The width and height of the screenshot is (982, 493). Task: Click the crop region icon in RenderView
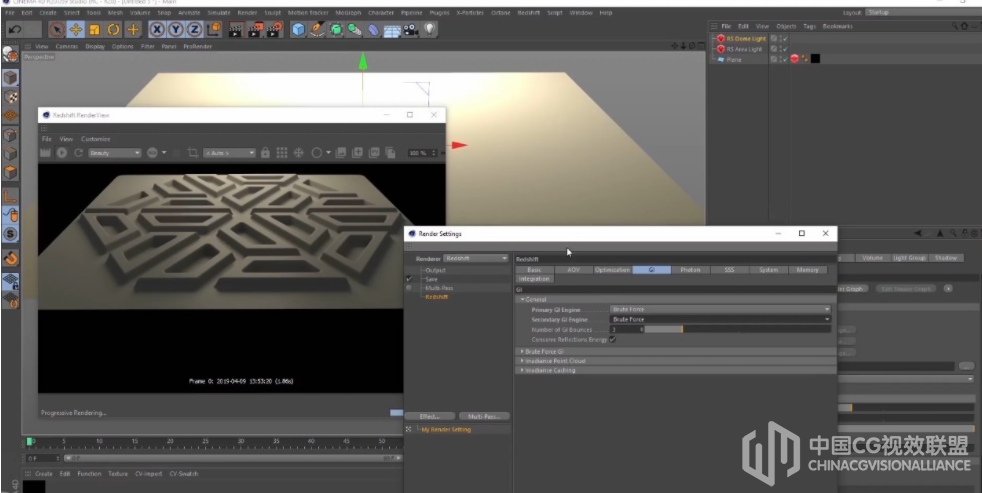pos(193,153)
